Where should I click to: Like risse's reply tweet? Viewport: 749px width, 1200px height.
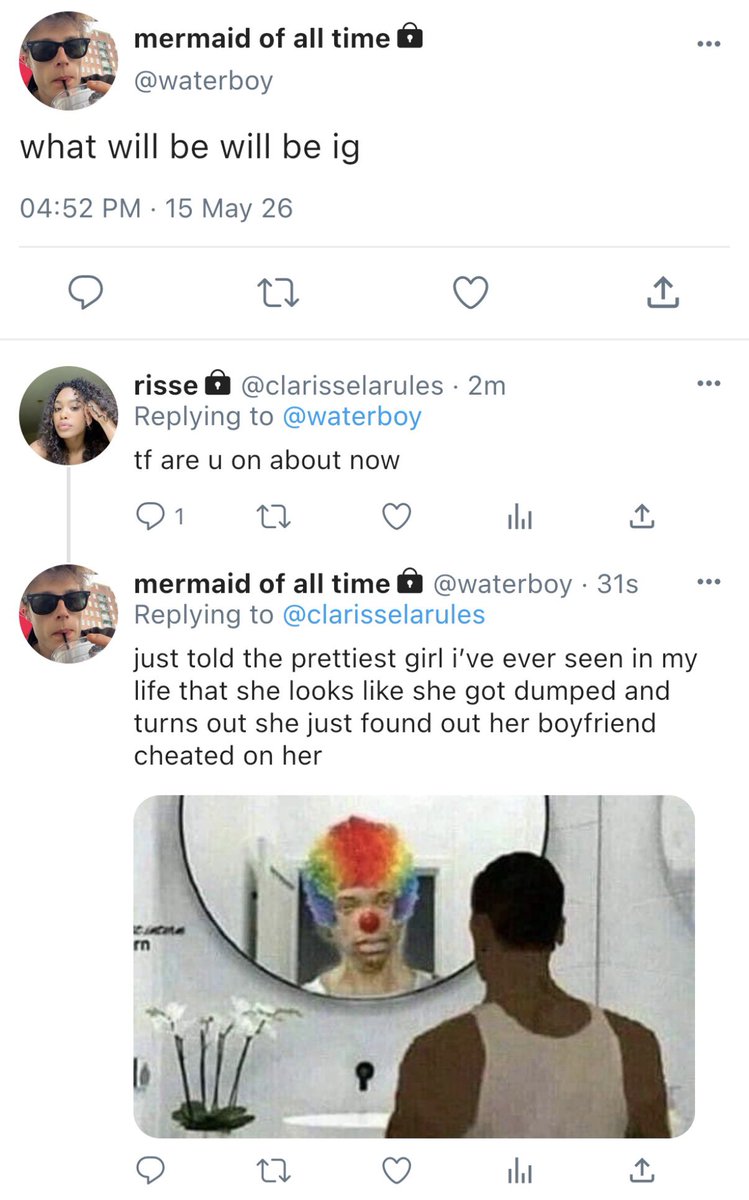[397, 517]
